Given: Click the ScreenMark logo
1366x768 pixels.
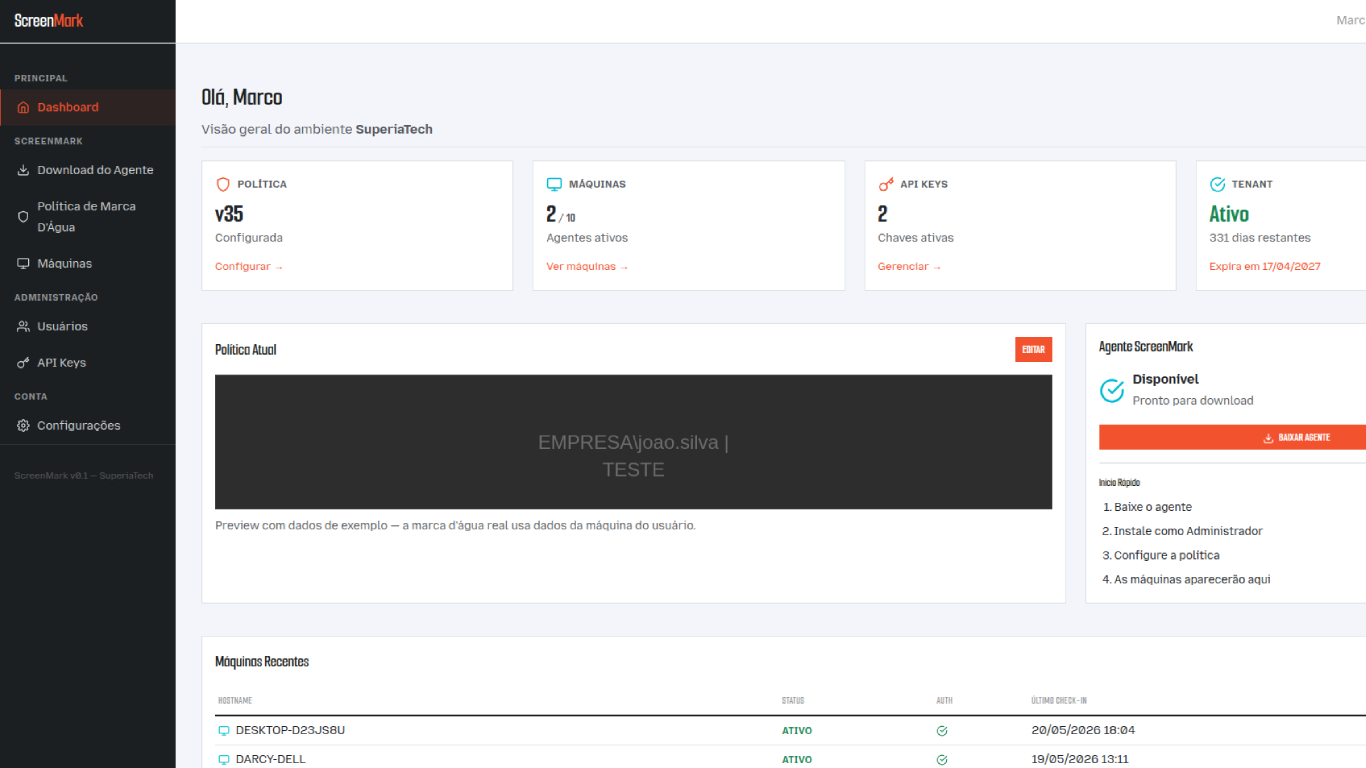Looking at the screenshot, I should pos(49,20).
